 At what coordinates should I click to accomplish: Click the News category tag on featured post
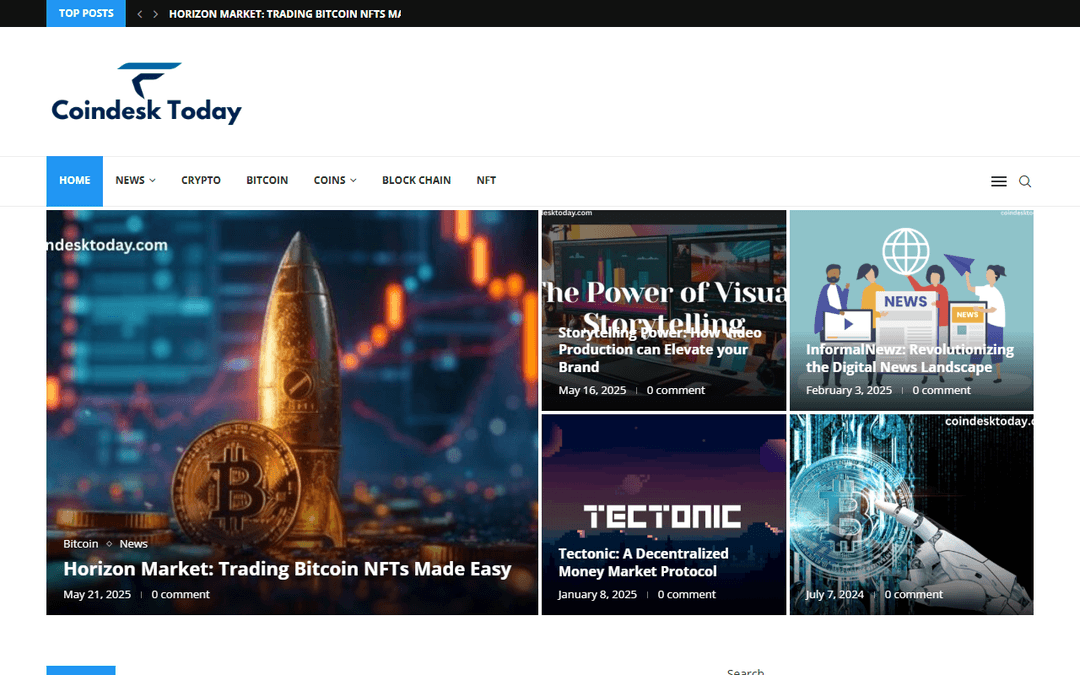(134, 543)
